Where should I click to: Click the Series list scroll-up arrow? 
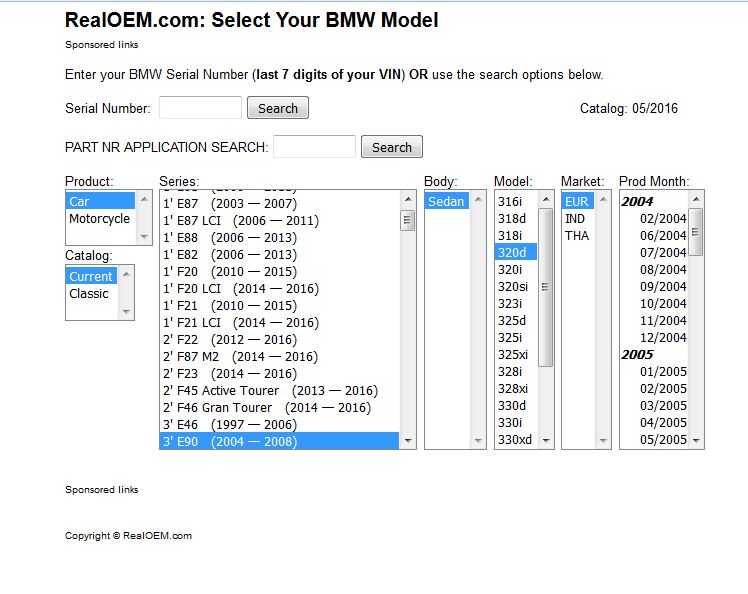pos(407,198)
